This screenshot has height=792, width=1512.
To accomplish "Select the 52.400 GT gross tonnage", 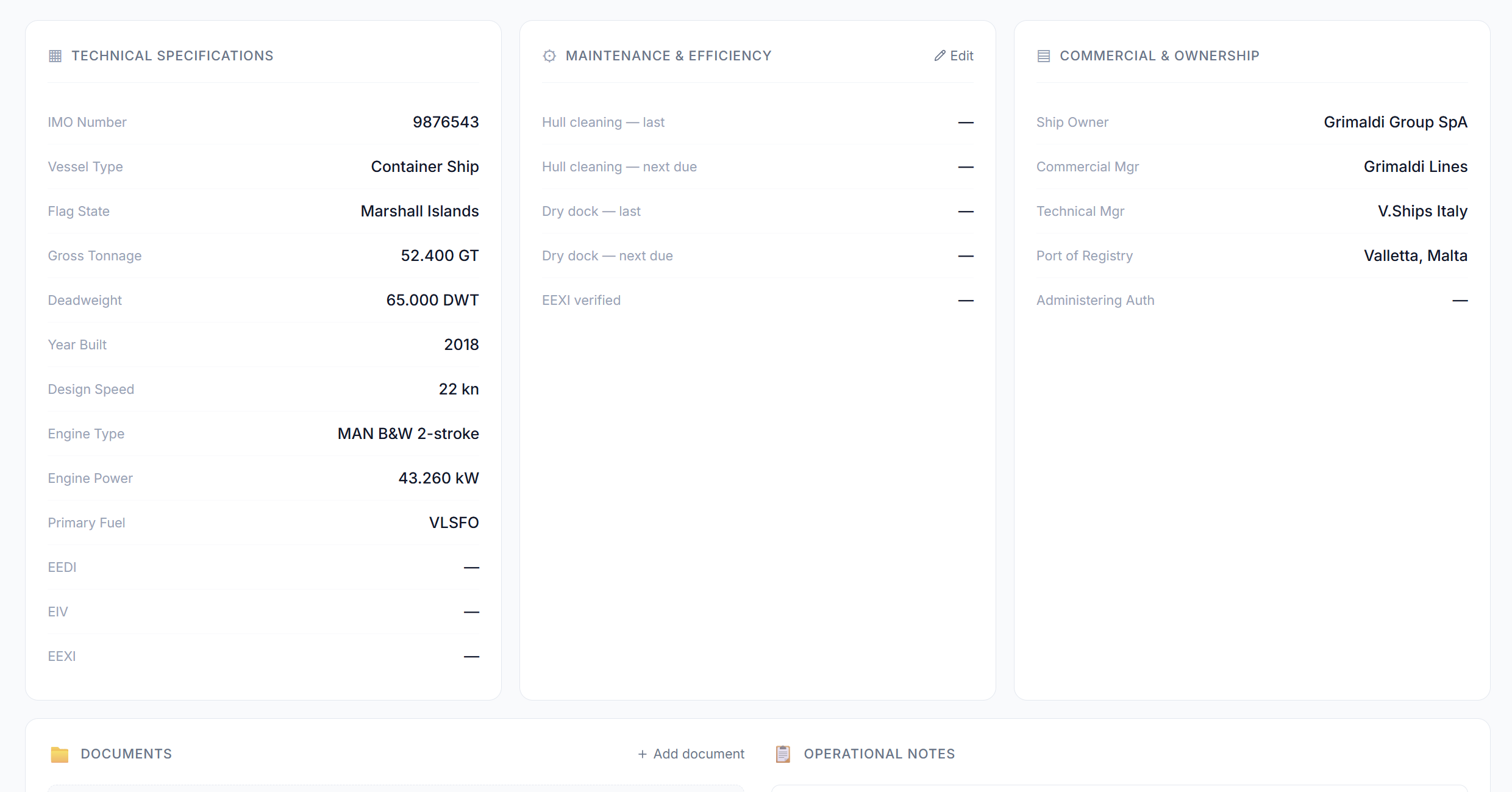I will click(x=440, y=255).
